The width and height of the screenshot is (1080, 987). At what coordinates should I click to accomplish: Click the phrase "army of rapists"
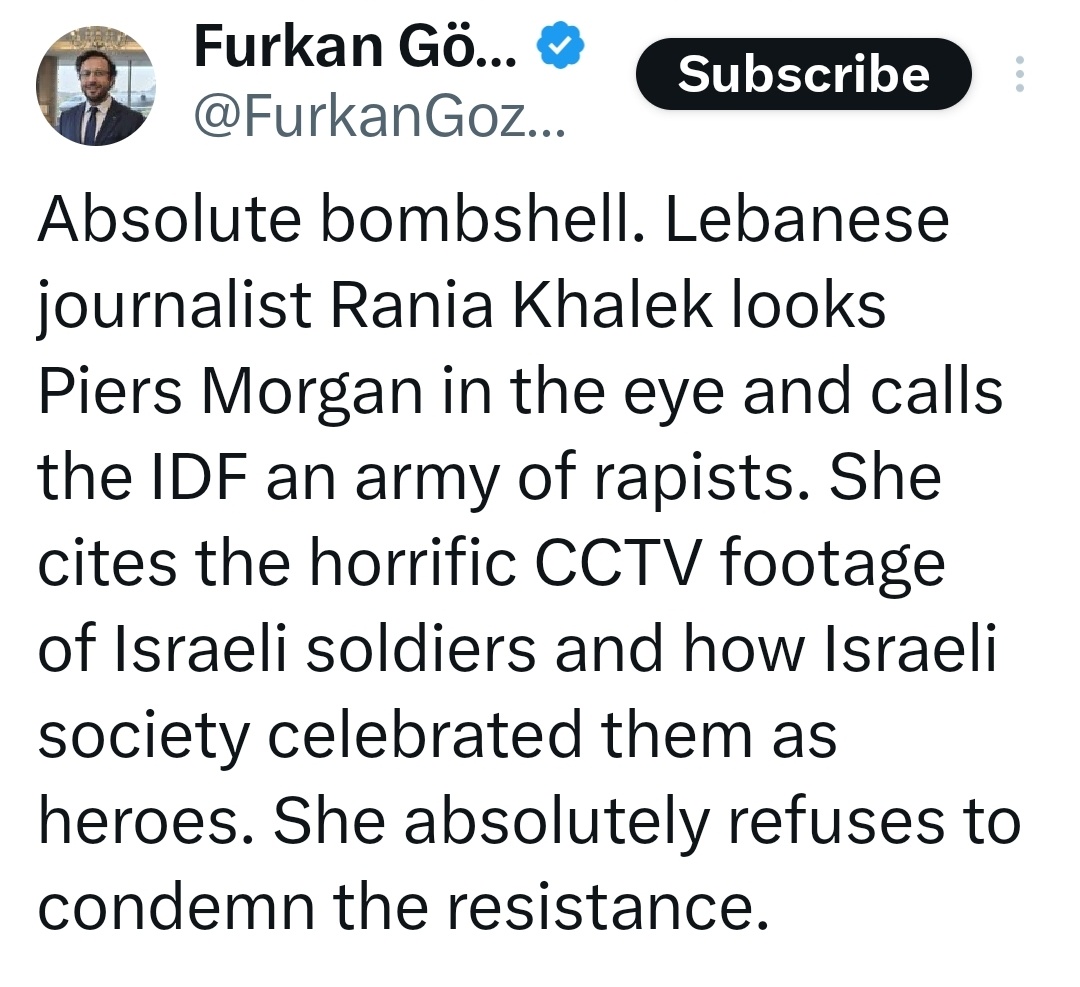coord(493,478)
